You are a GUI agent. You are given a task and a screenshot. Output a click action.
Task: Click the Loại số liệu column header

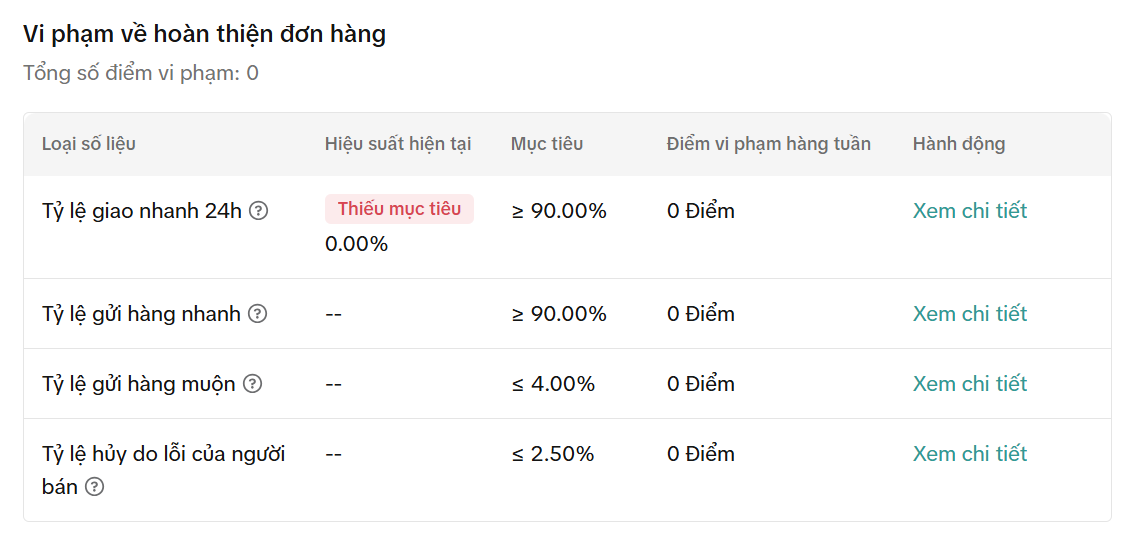[89, 144]
